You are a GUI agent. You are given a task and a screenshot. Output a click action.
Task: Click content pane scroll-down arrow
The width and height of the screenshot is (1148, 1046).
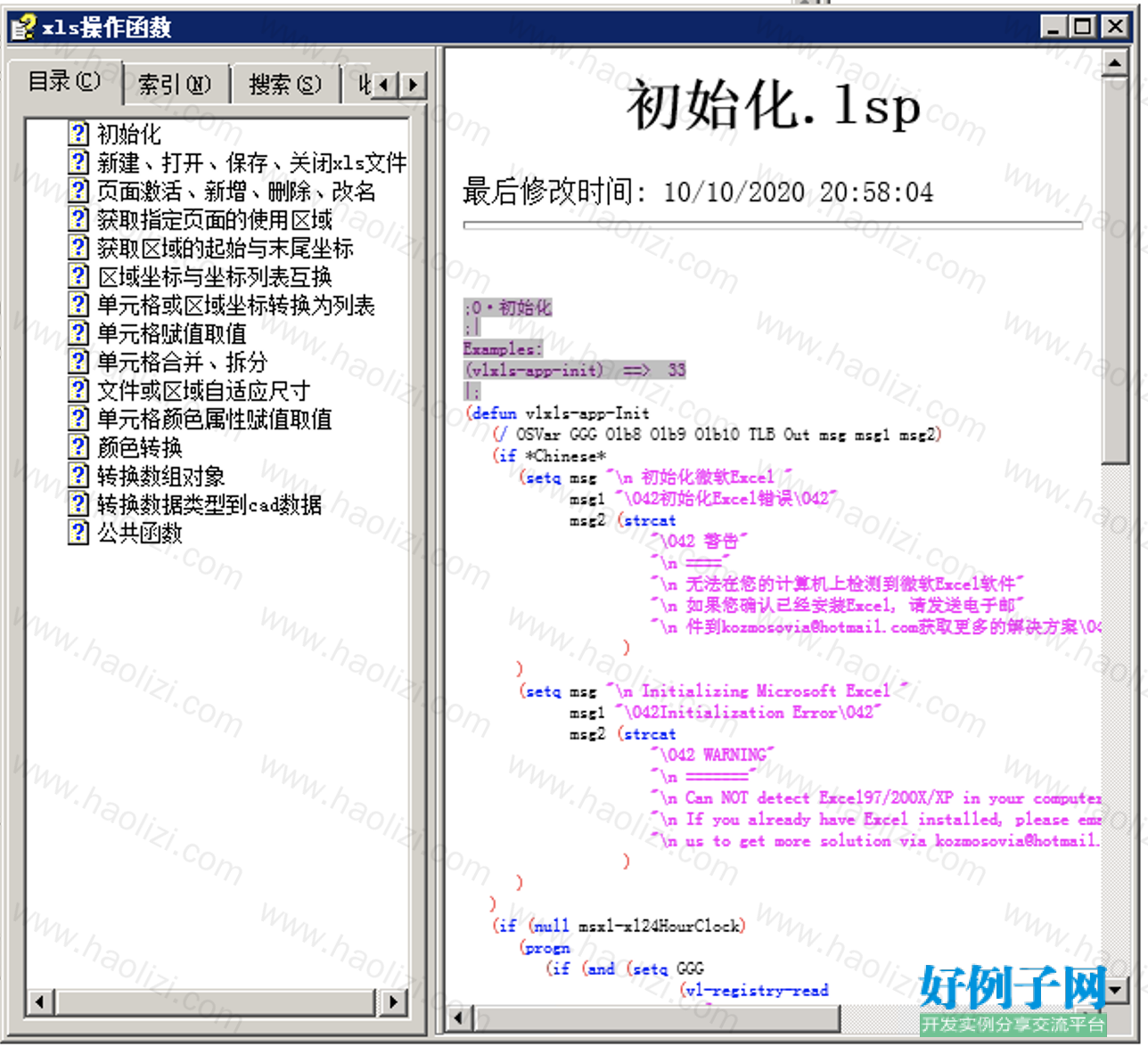click(1114, 989)
